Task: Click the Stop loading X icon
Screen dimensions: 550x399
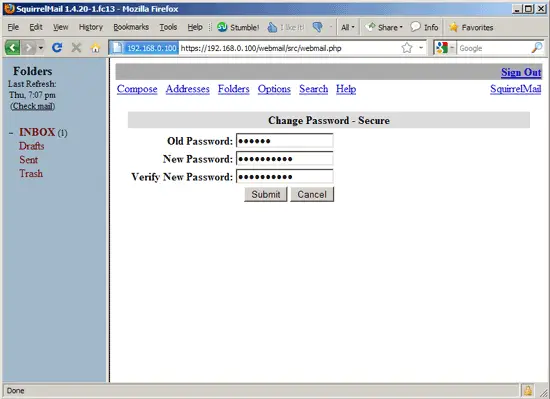Action: pos(76,47)
